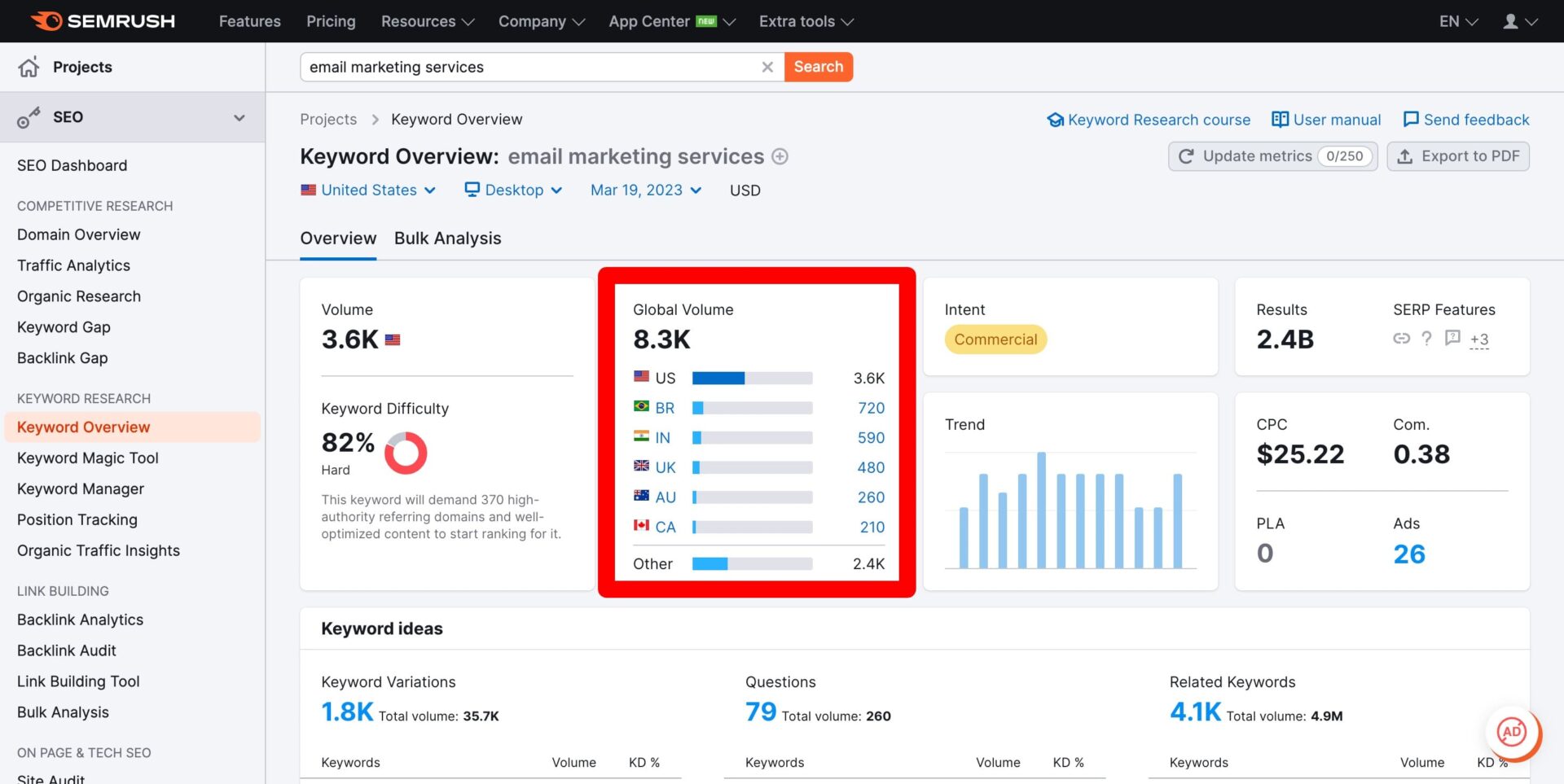Change the United States database dropdown
This screenshot has width=1564, height=784.
pos(368,190)
